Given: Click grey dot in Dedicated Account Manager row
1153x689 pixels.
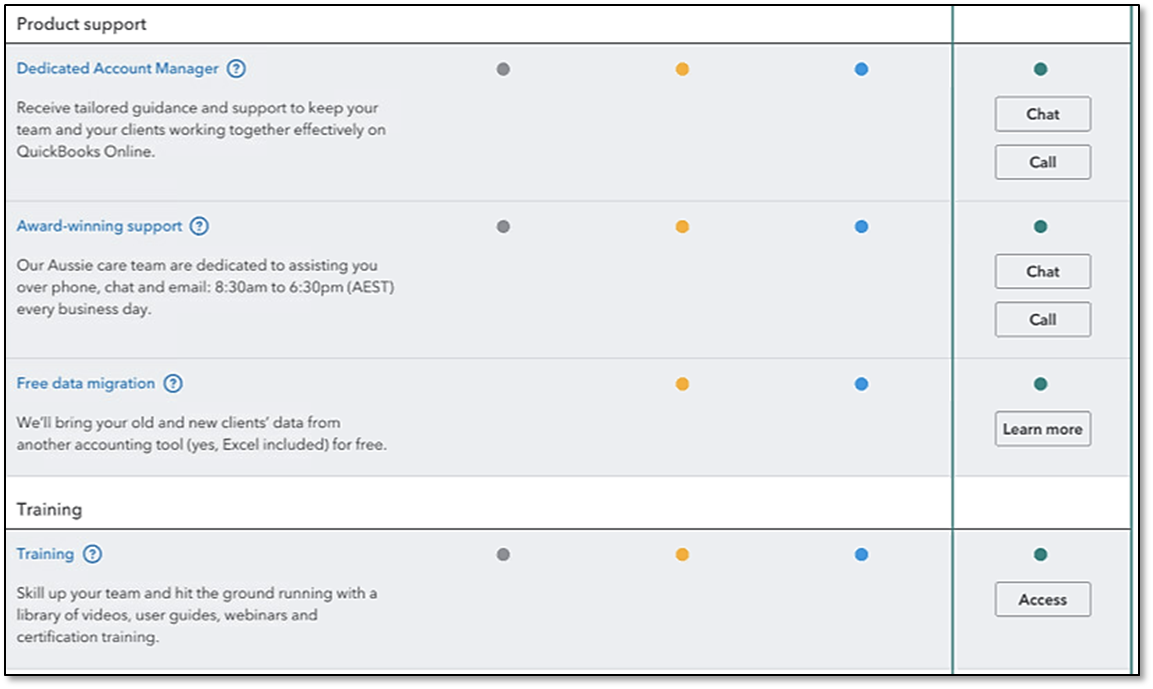Looking at the screenshot, I should (x=503, y=69).
